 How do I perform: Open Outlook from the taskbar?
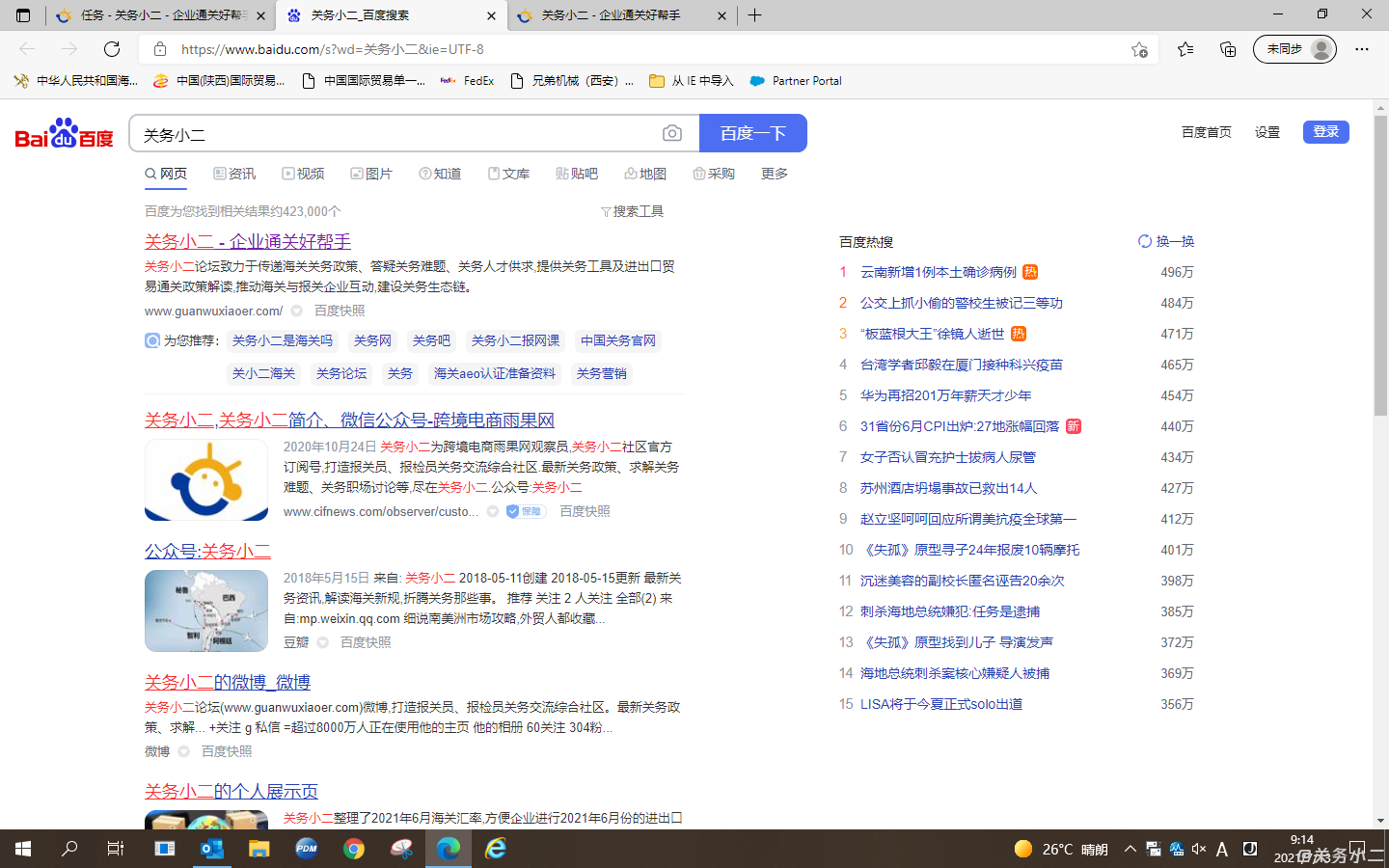(211, 849)
